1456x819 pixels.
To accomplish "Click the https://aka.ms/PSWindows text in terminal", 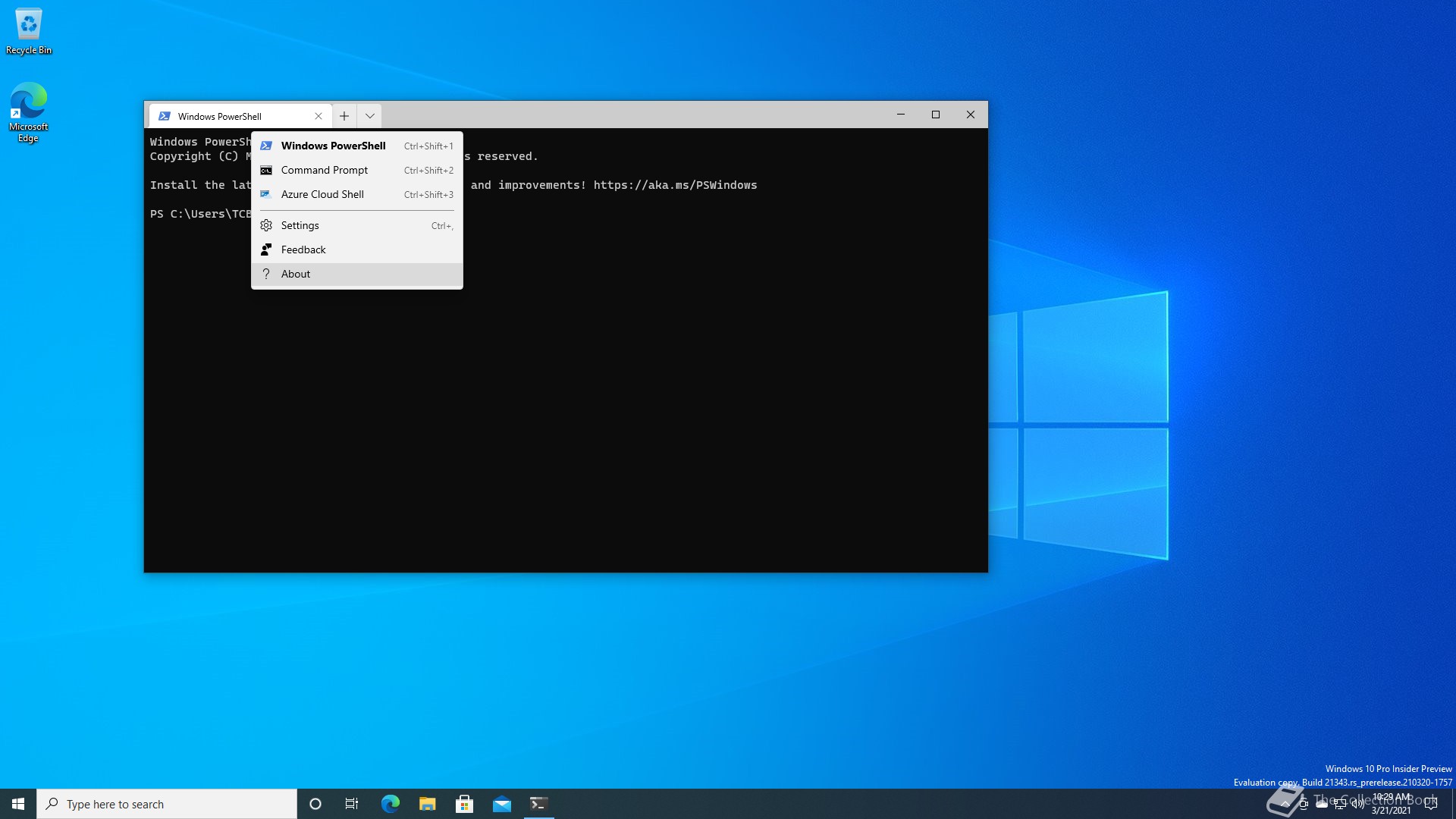I will pyautogui.click(x=675, y=185).
